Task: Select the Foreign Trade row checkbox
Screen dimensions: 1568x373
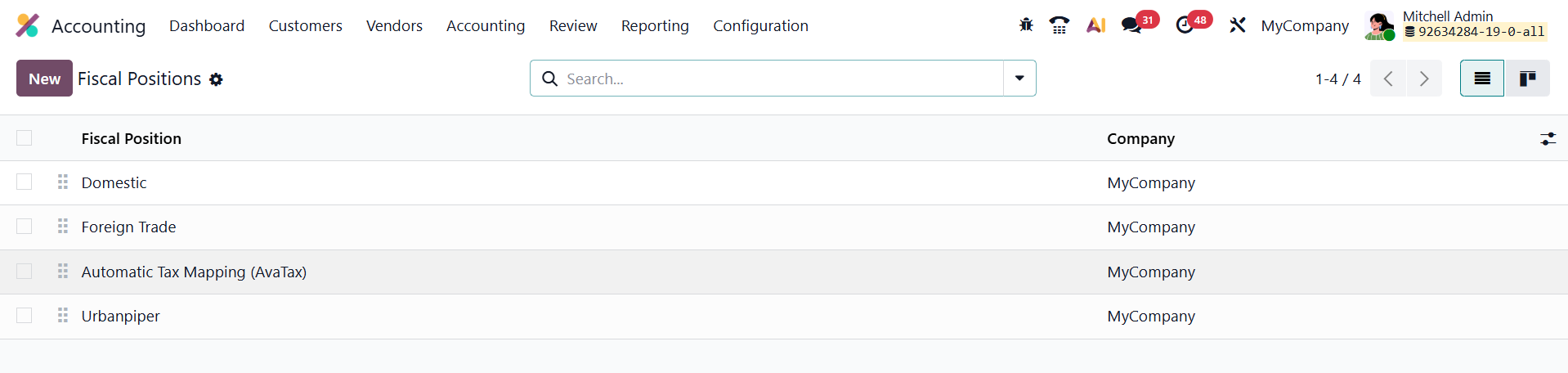Action: (x=25, y=227)
